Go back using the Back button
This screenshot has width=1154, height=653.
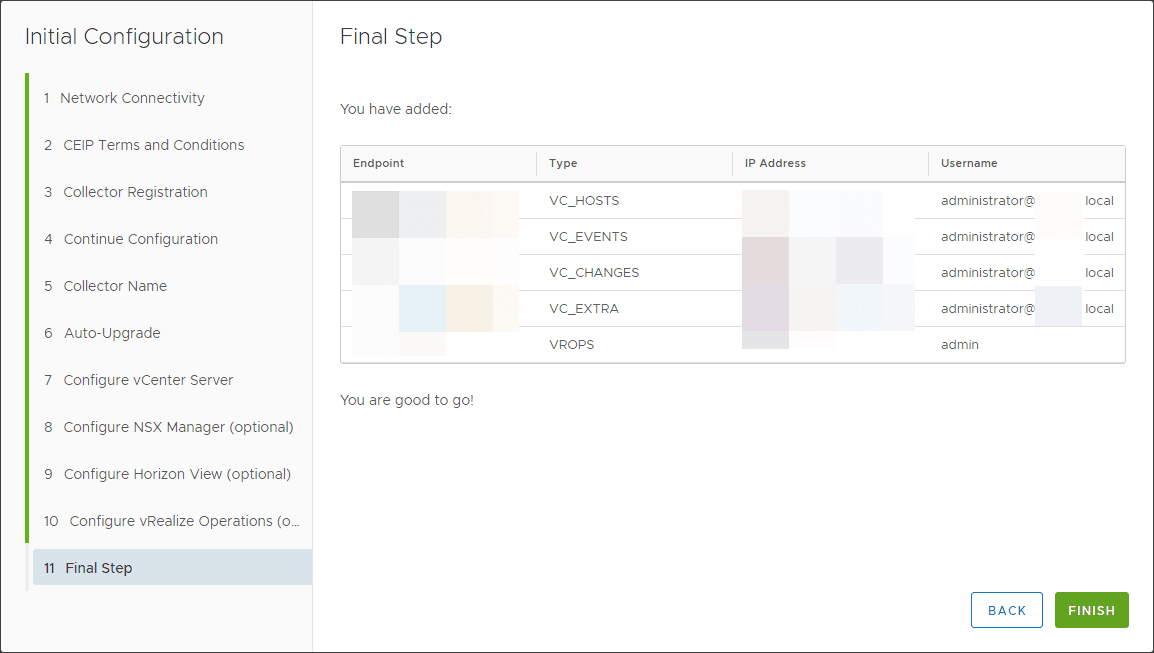tap(1006, 610)
